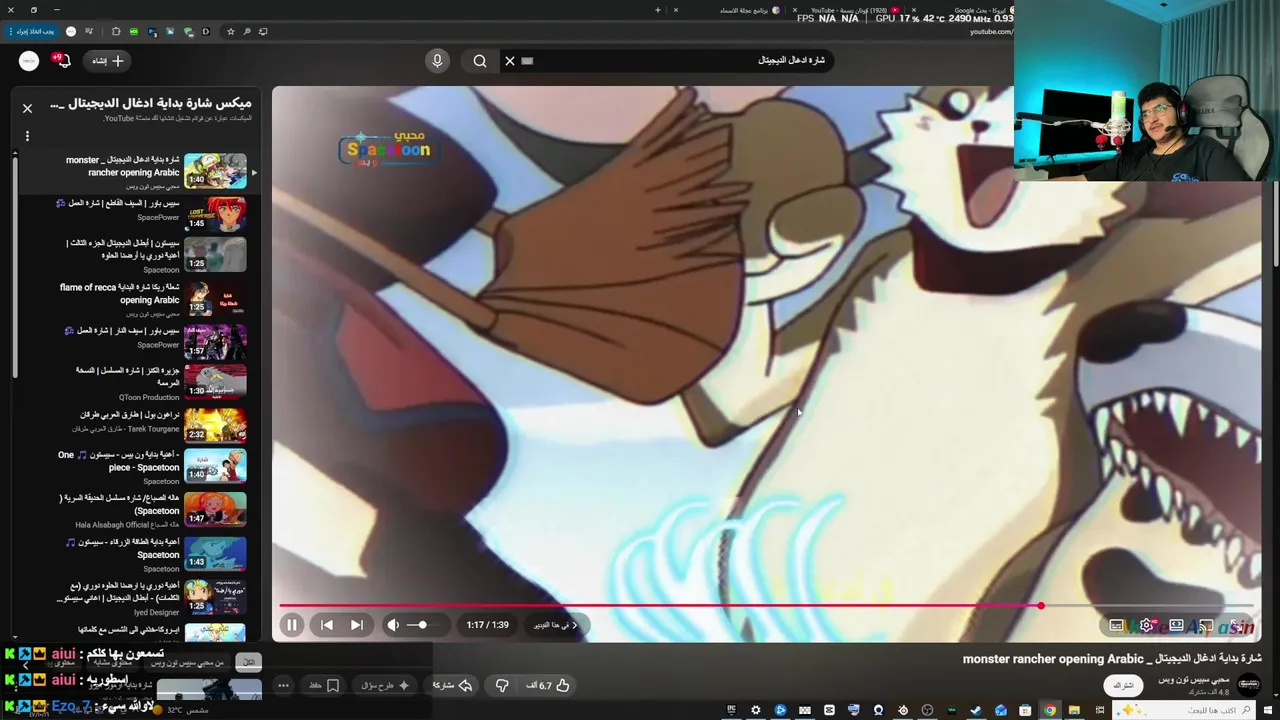Open notifications bell with 9+ badge

(x=63, y=61)
